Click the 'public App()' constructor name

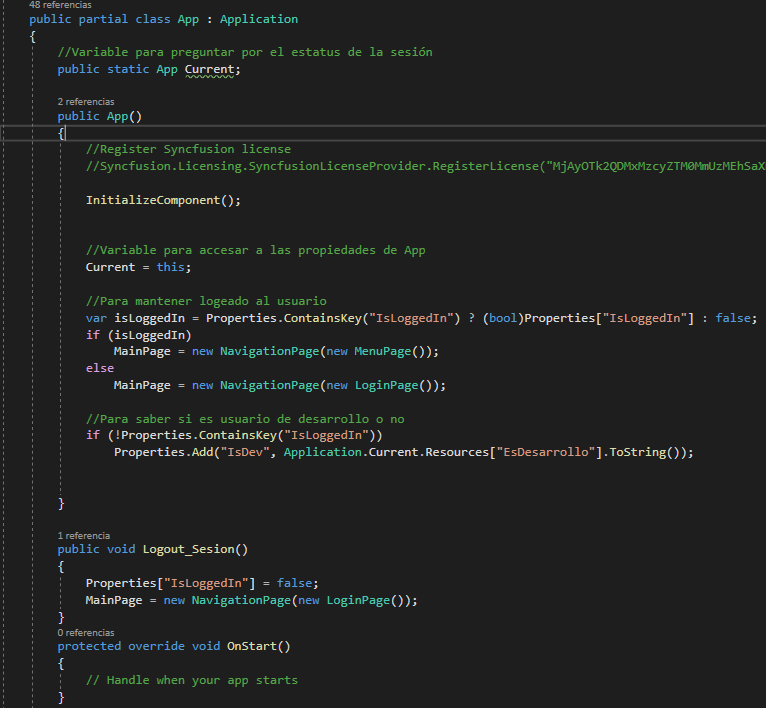click(x=117, y=116)
